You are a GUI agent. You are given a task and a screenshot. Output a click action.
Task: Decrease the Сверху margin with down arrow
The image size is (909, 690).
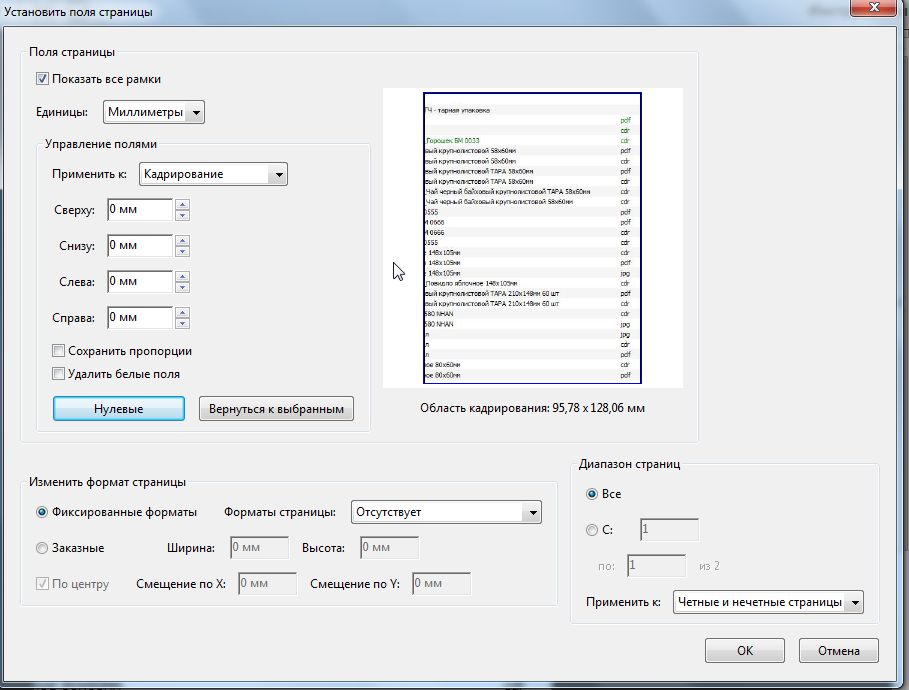[x=183, y=215]
